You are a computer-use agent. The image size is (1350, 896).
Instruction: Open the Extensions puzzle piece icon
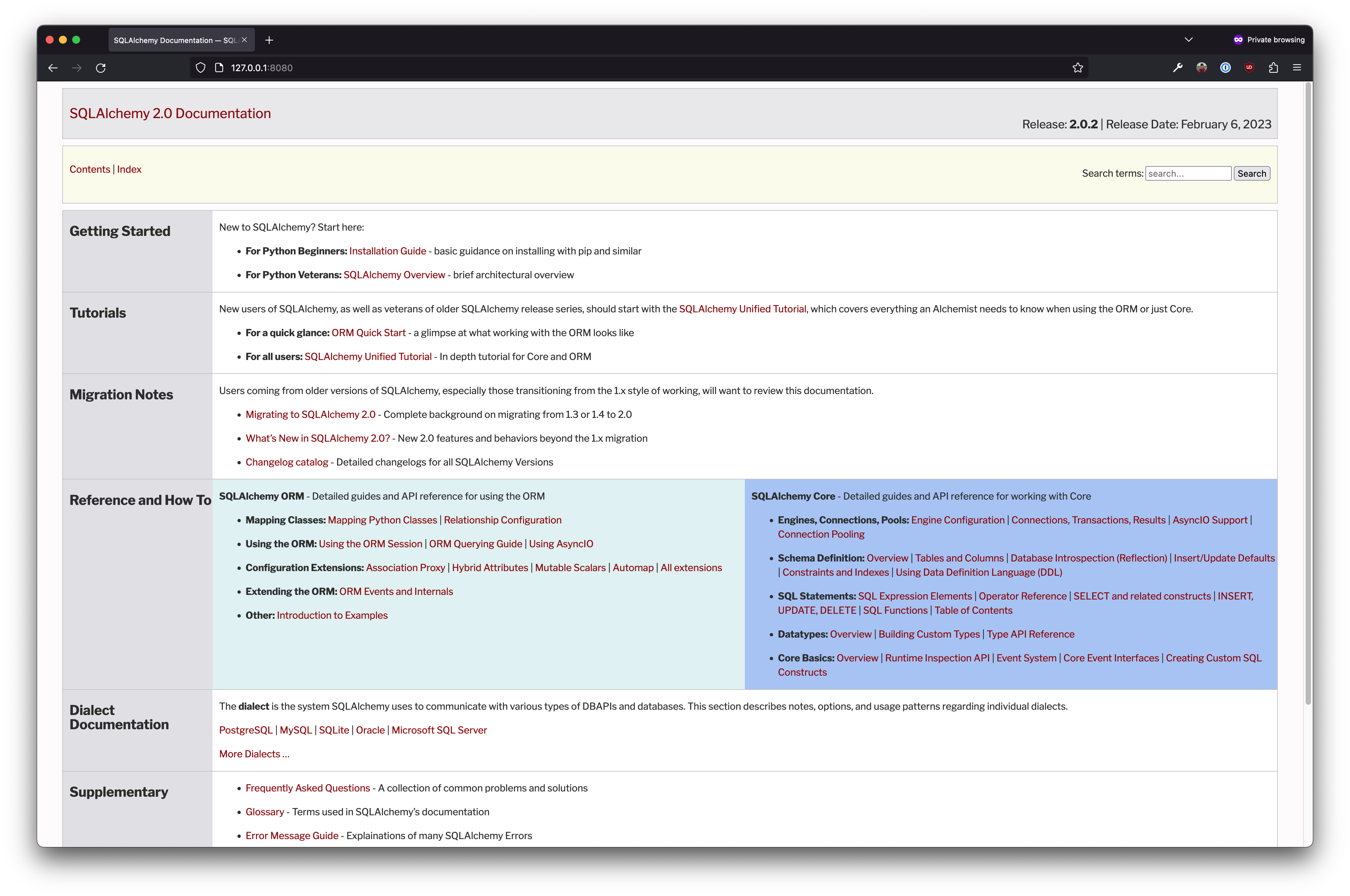point(1273,68)
